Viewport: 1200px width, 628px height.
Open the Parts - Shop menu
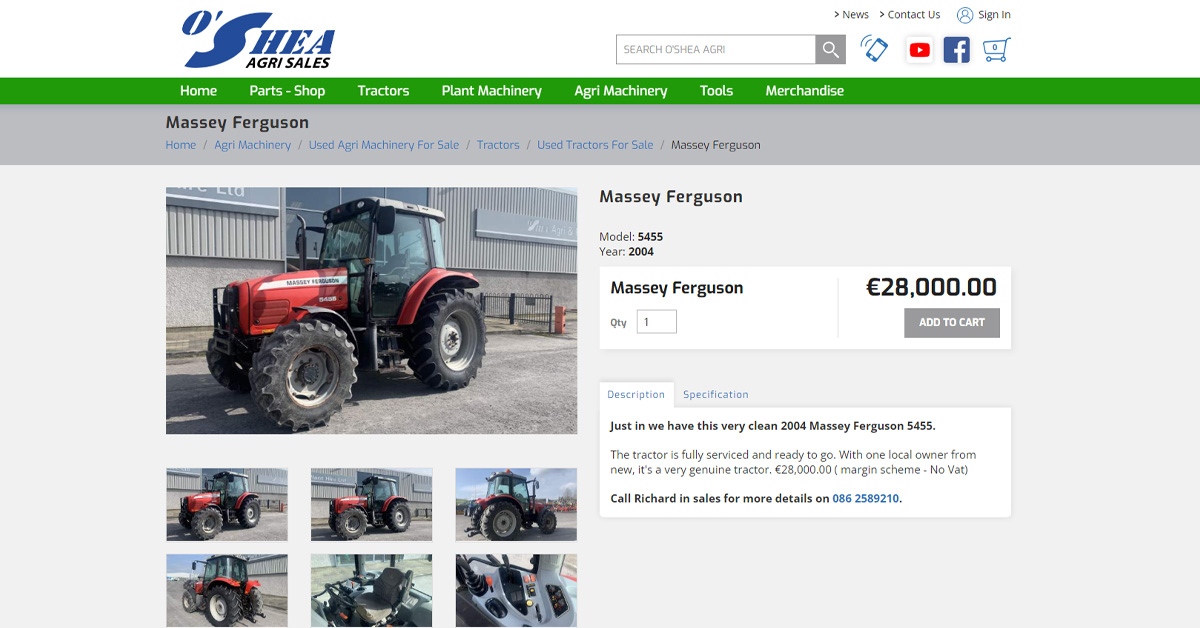pyautogui.click(x=287, y=91)
